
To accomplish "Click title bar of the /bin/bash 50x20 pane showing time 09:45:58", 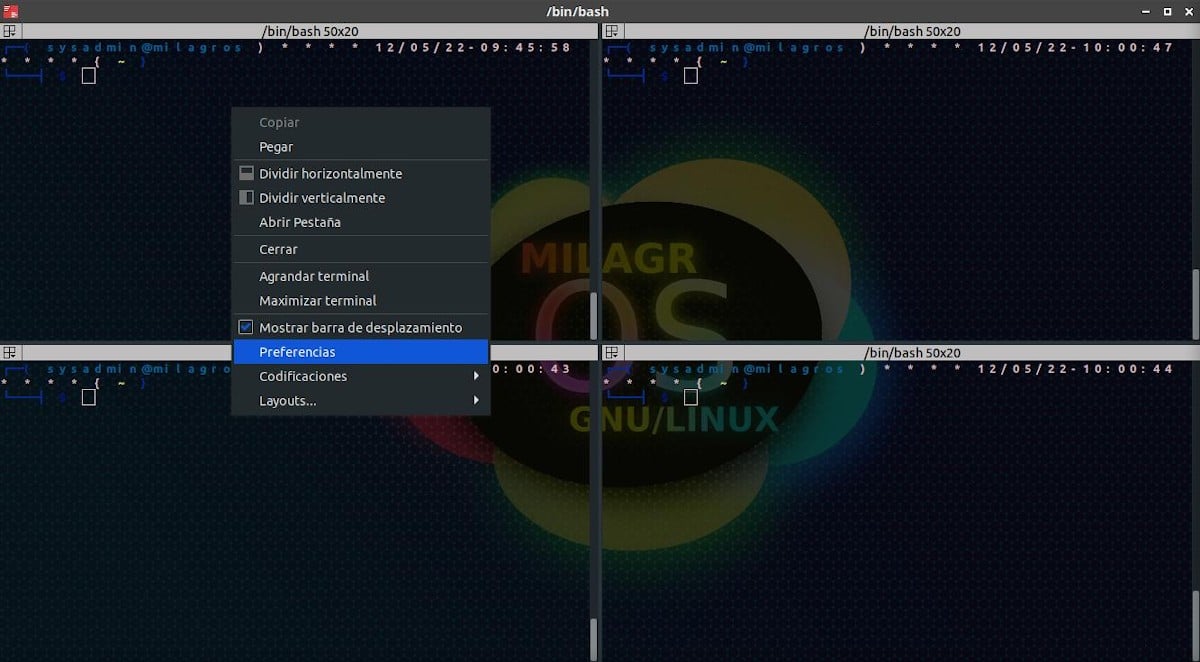I will (308, 31).
